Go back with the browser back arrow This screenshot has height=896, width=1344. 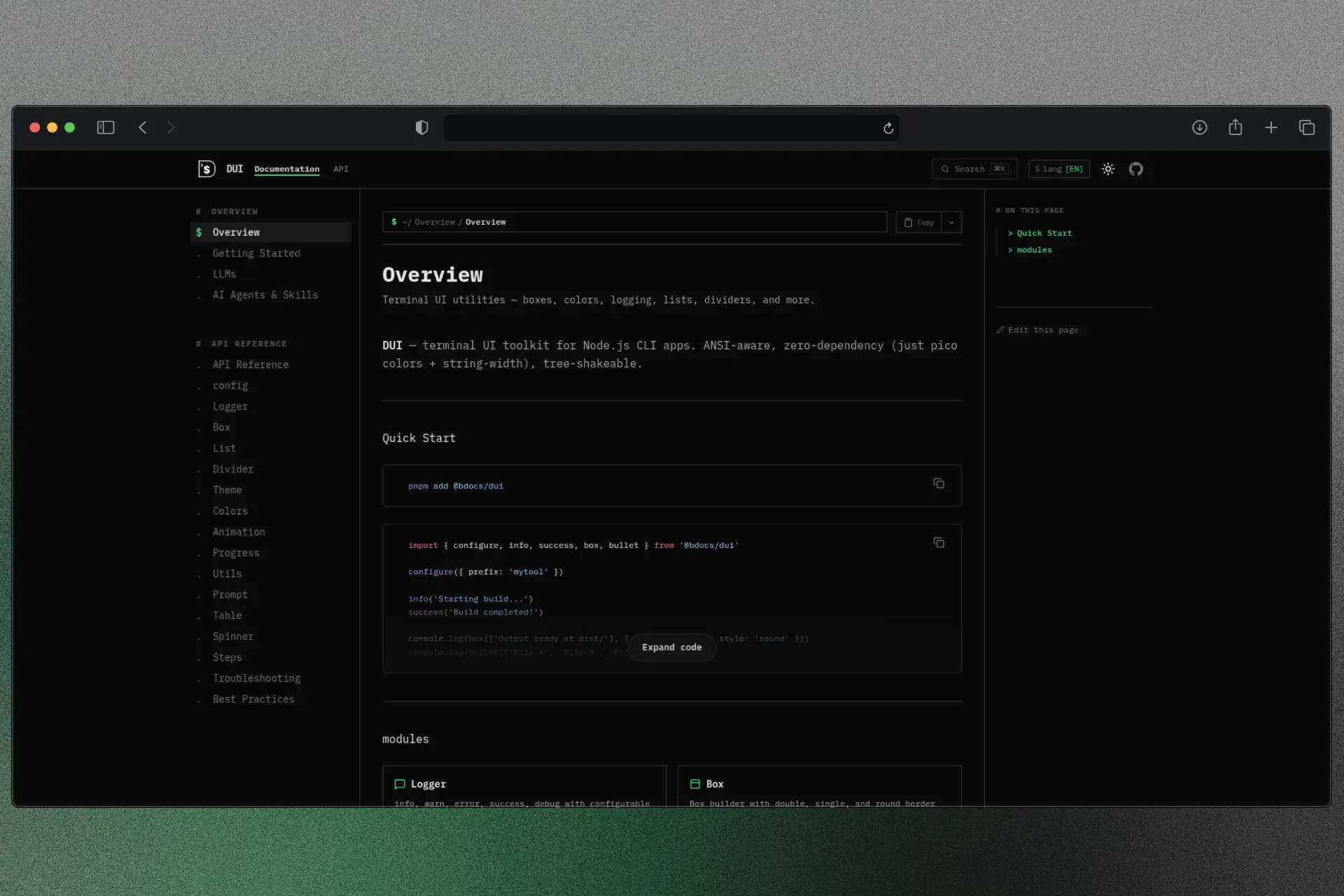tap(143, 127)
